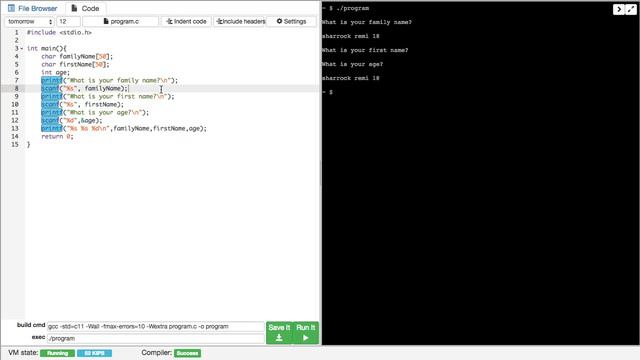Switch to the File Browser tab
The width and height of the screenshot is (640, 360).
pyautogui.click(x=33, y=8)
